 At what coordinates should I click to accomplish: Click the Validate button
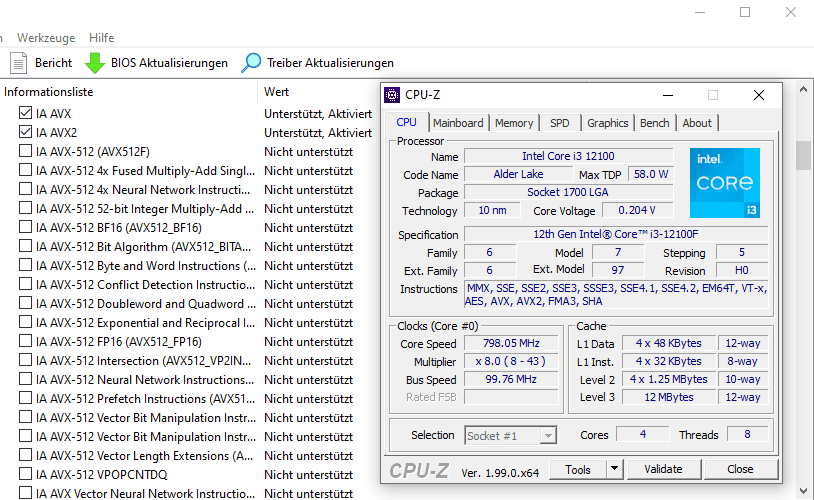pyautogui.click(x=663, y=469)
